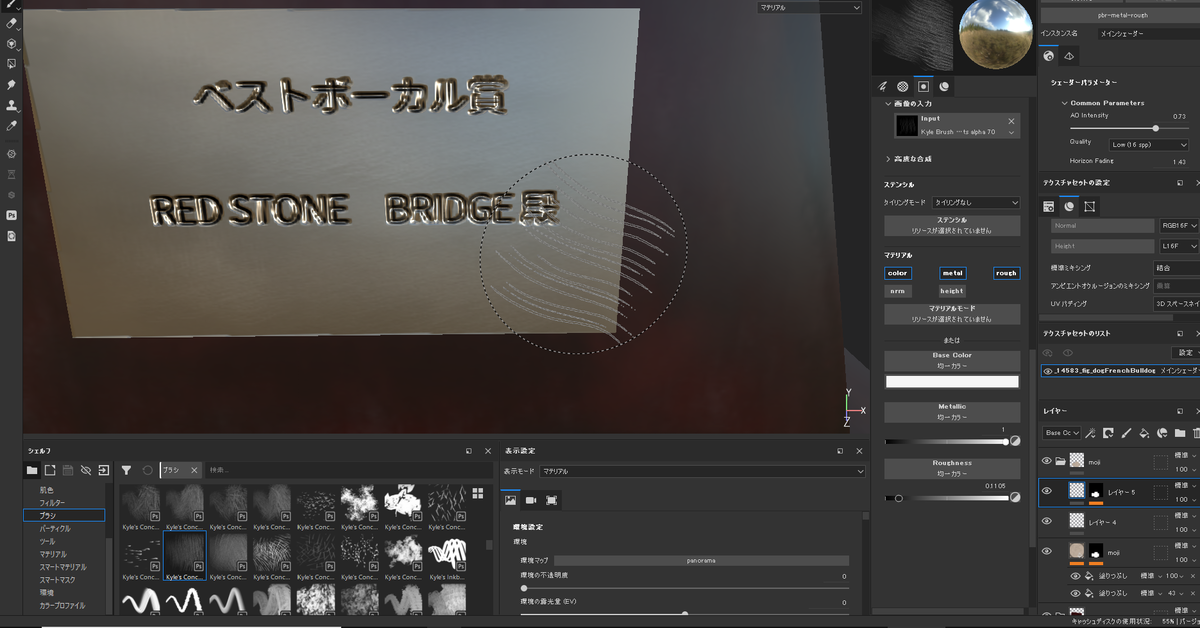Open the Height L16F format dropdown
The width and height of the screenshot is (1200, 628).
click(1179, 246)
